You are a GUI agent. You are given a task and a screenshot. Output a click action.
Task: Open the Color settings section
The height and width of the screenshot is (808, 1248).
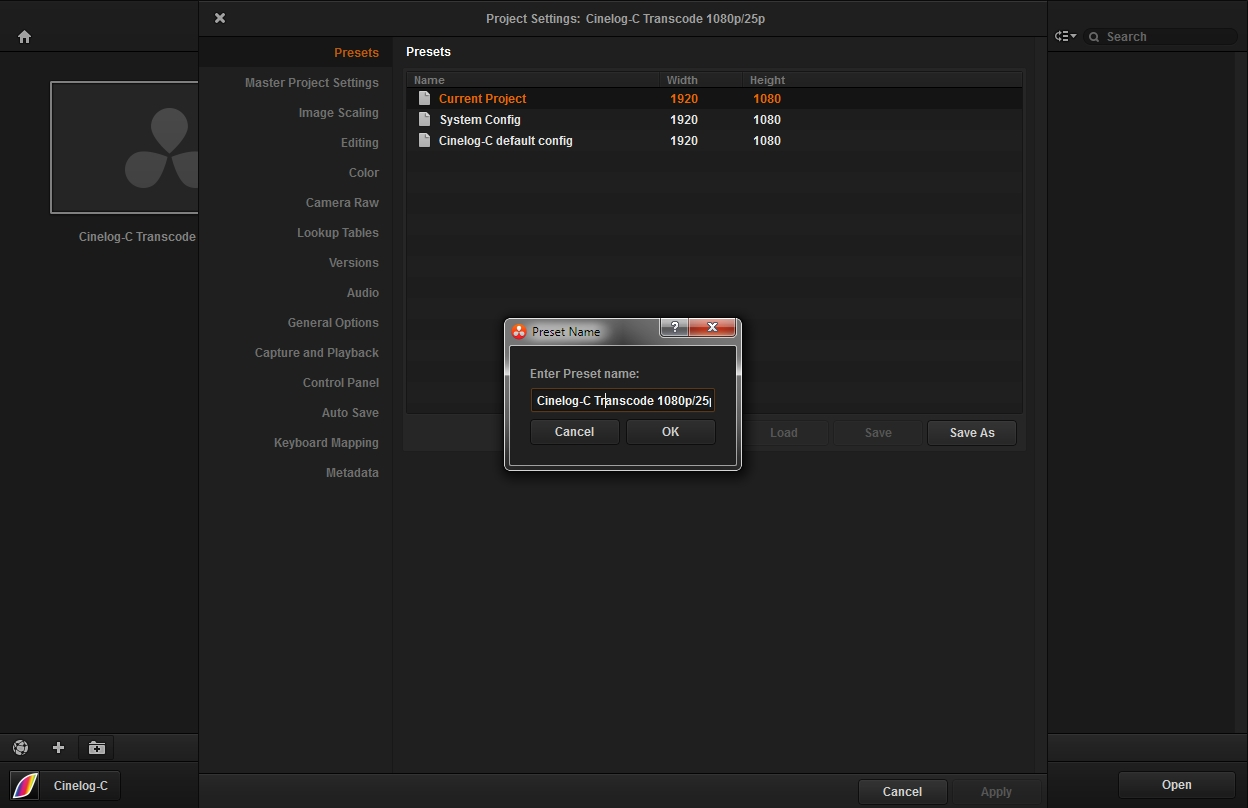[363, 172]
